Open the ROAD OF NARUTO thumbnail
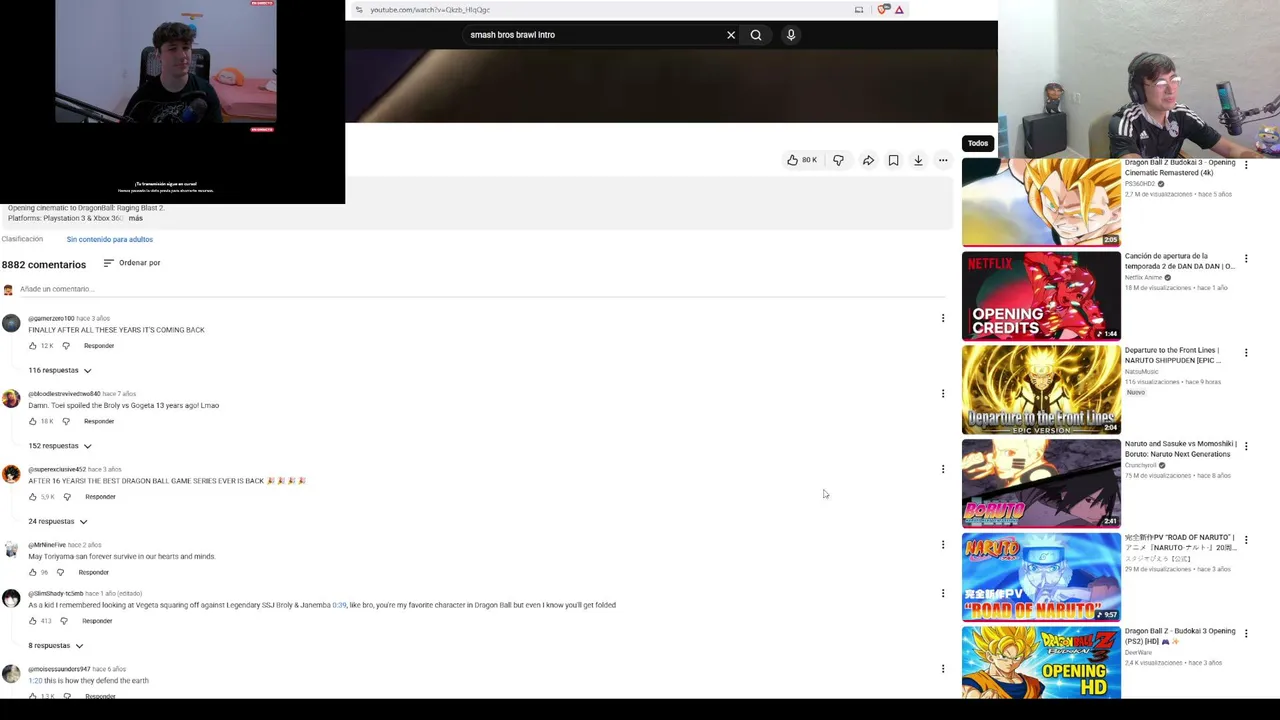Image resolution: width=1280 pixels, height=720 pixels. tap(1041, 577)
